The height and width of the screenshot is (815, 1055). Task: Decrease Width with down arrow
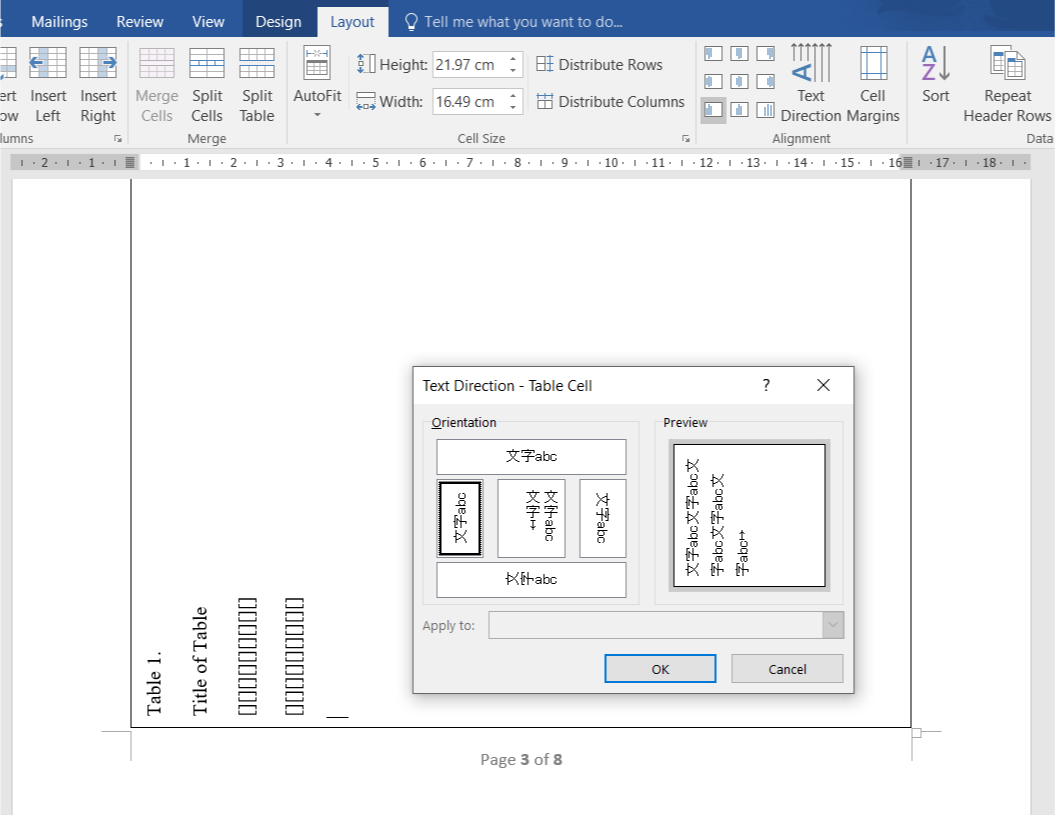[x=513, y=108]
